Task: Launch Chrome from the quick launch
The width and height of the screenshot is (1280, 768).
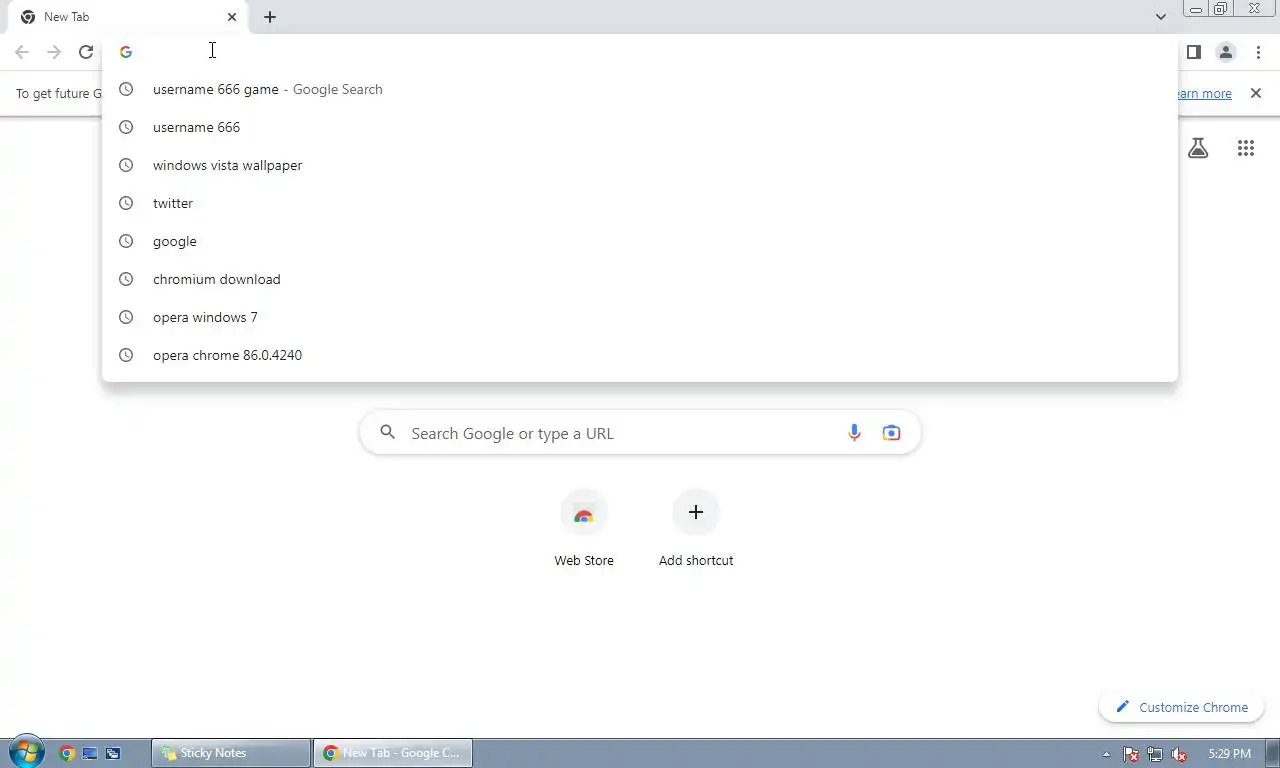Action: pyautogui.click(x=67, y=753)
